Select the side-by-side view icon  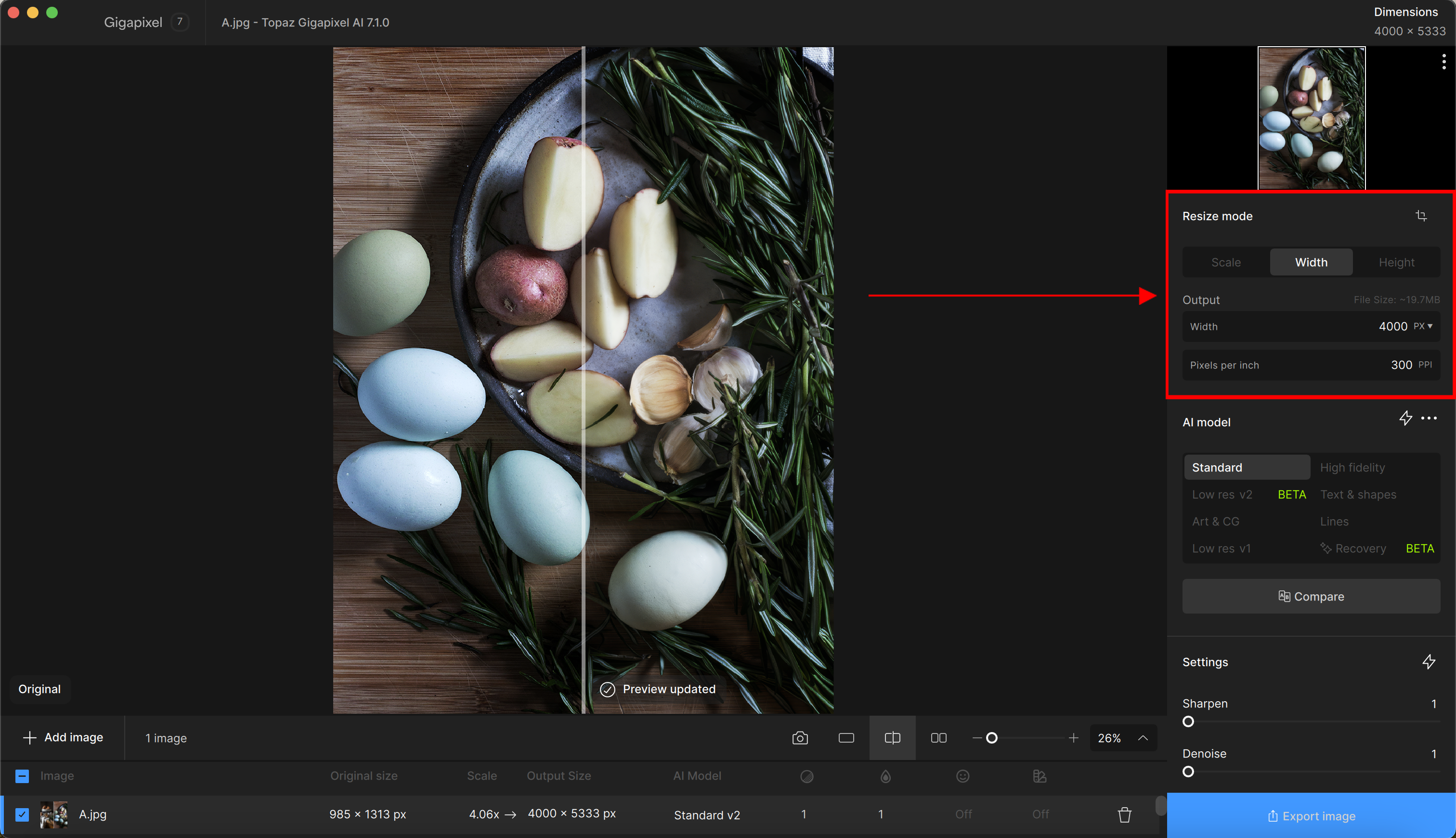click(x=938, y=738)
